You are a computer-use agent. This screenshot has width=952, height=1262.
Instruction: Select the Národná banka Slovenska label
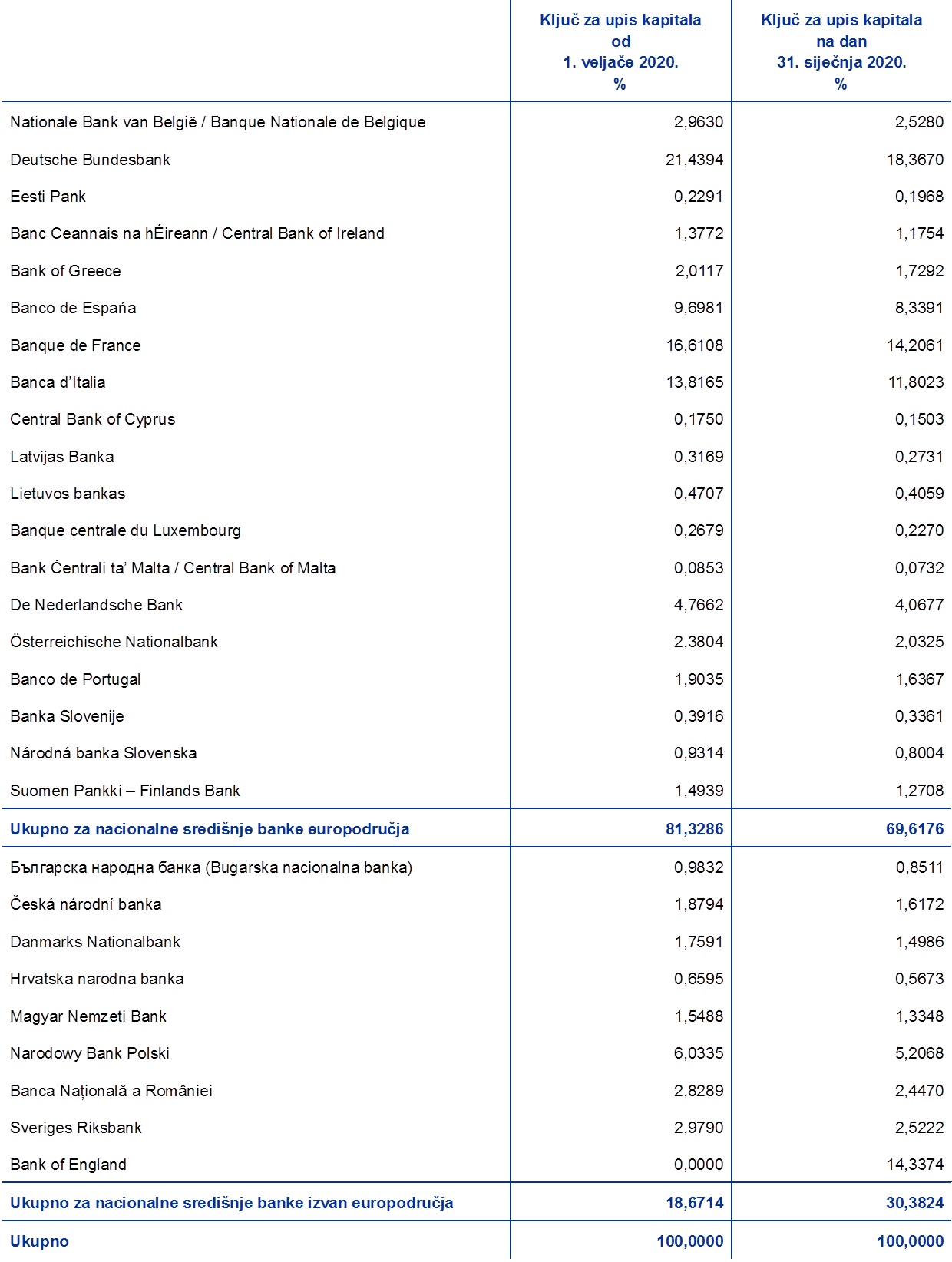pos(104,753)
